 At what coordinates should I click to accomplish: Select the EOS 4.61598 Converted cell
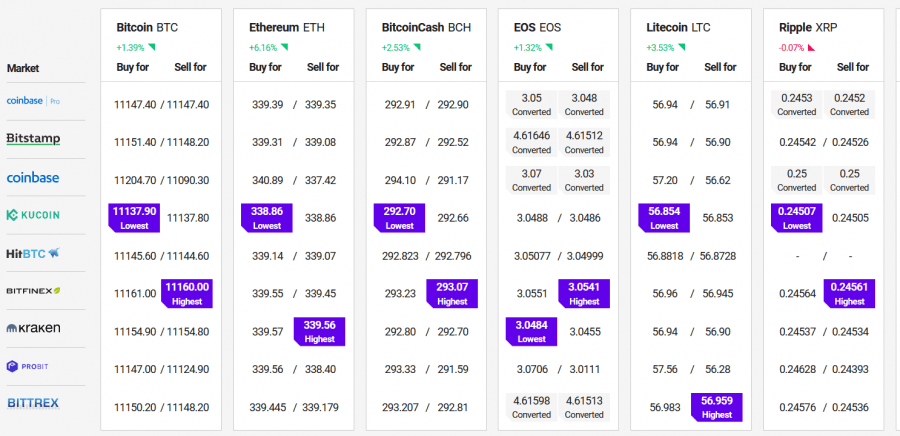click(532, 407)
